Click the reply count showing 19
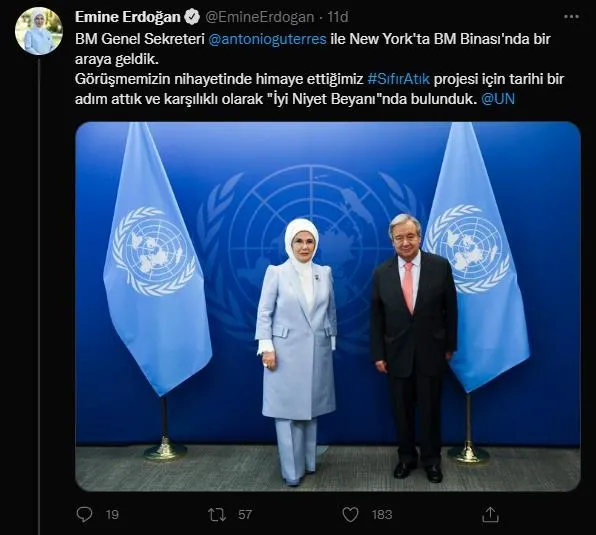 pos(112,515)
